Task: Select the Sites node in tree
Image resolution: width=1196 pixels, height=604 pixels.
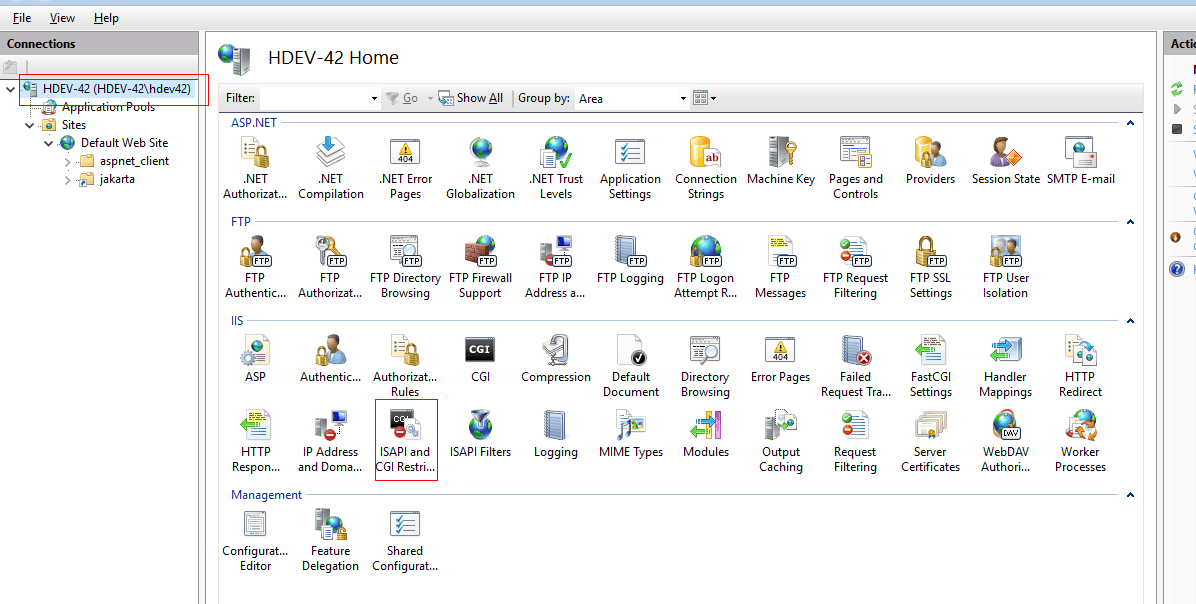Action: click(x=74, y=125)
